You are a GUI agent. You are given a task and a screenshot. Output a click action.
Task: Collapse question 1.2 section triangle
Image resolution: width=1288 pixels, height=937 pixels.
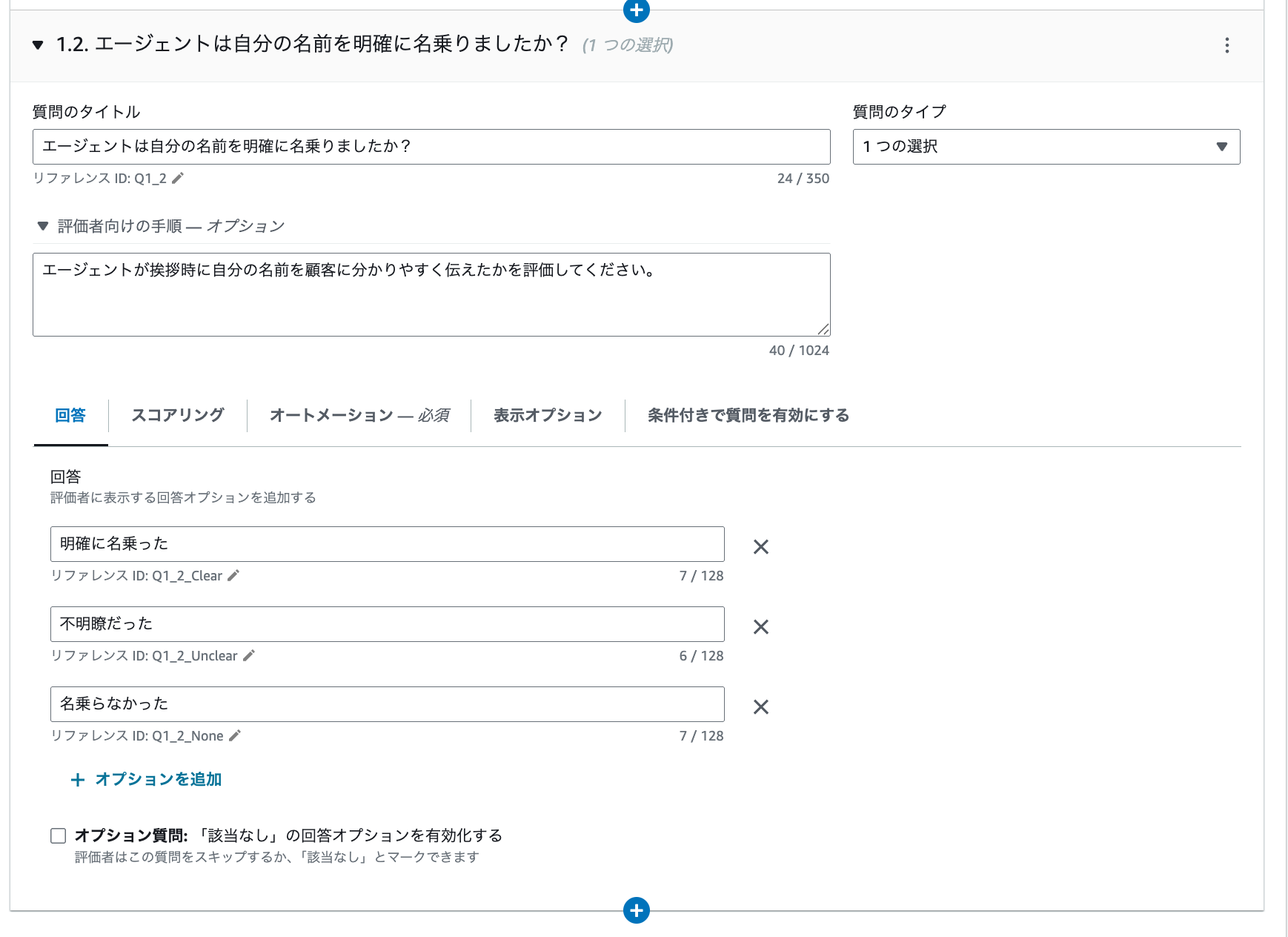pos(38,45)
